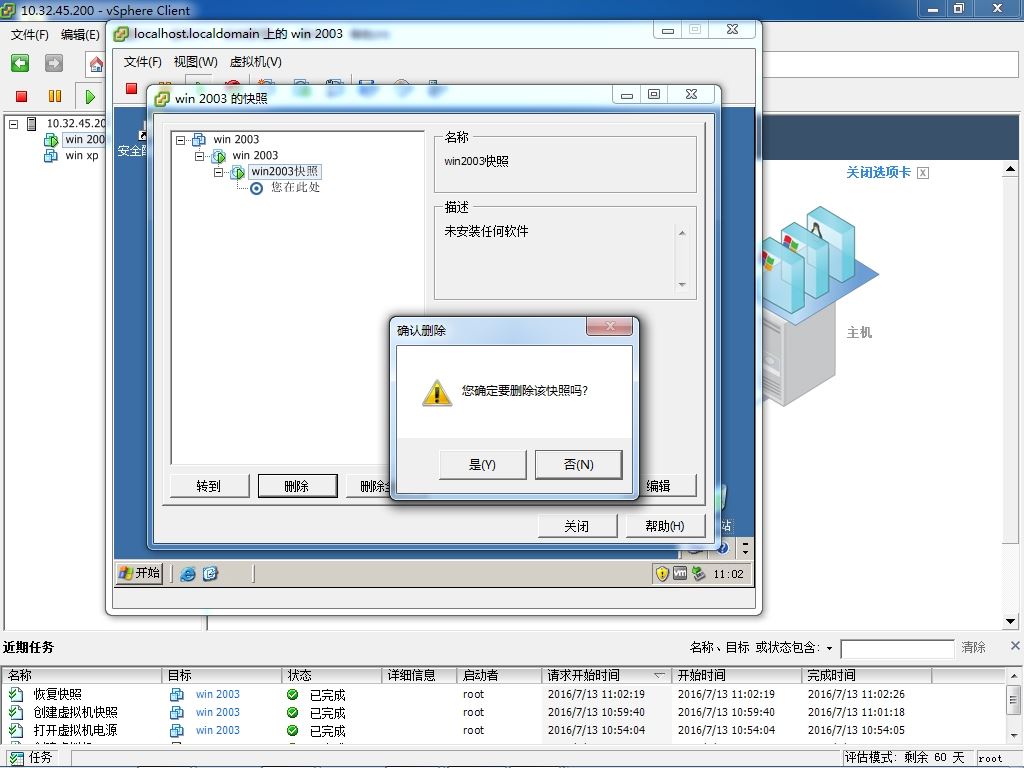This screenshot has width=1024, height=768.
Task: Click 开始 Start button in guest taskbar
Action: click(x=139, y=573)
